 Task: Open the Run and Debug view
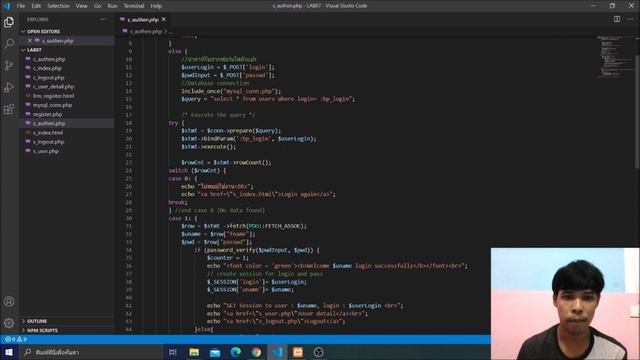(x=9, y=87)
